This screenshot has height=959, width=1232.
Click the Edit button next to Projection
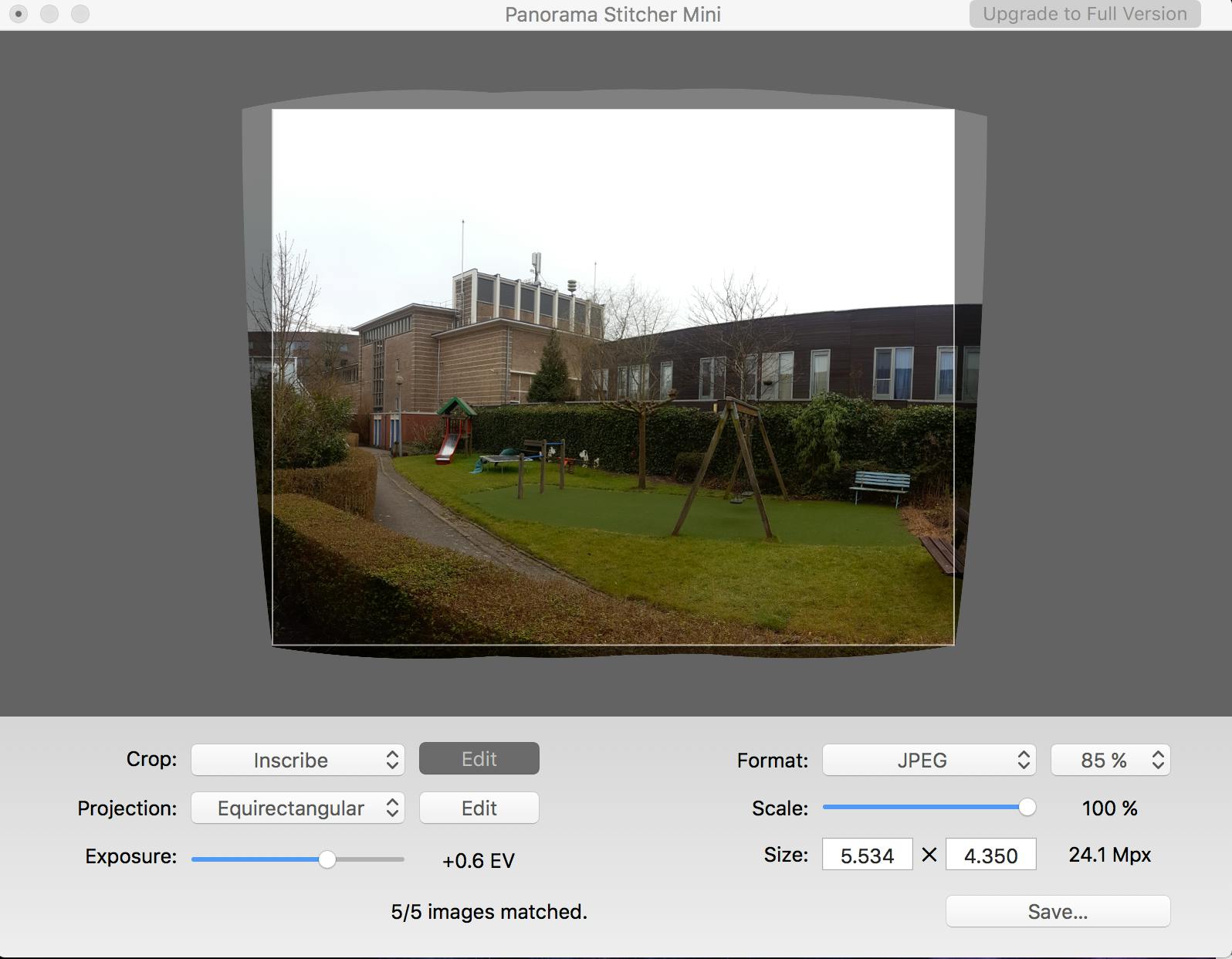pos(479,808)
